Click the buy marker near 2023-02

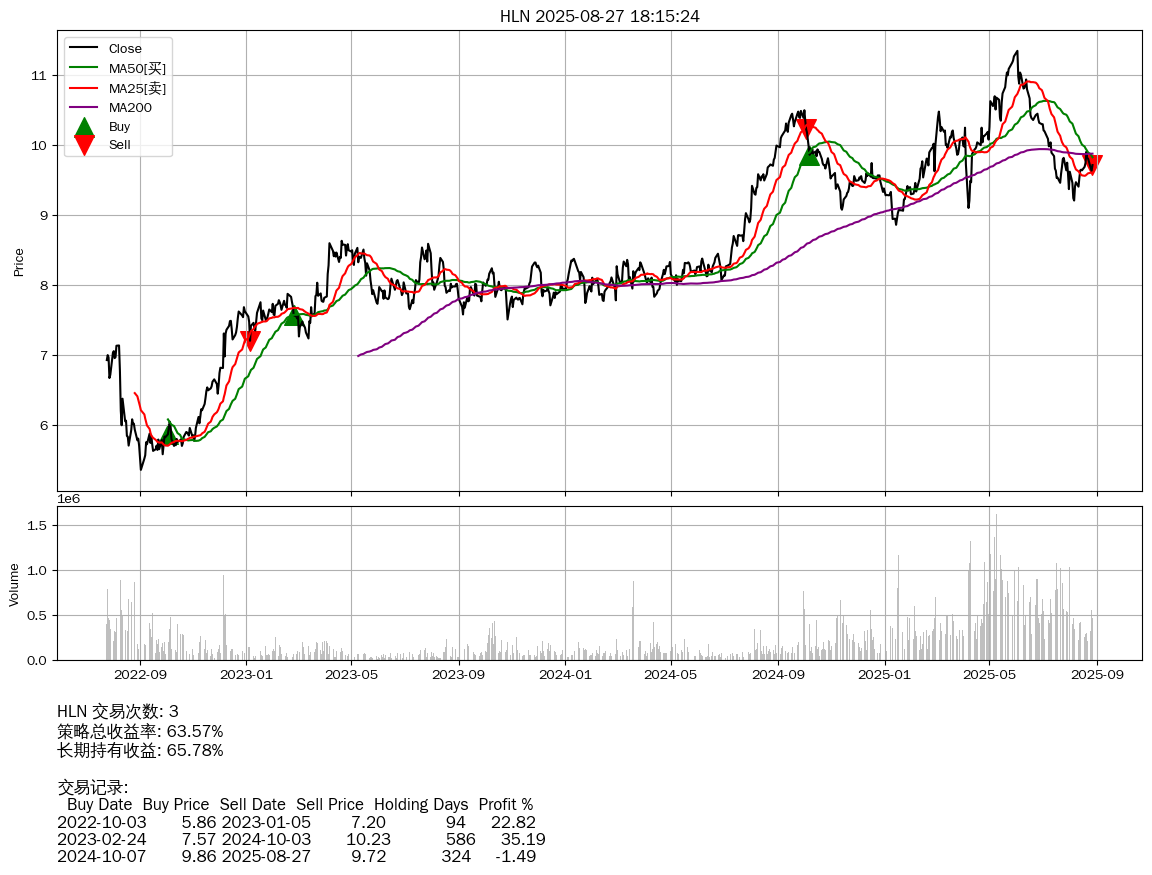(x=293, y=316)
